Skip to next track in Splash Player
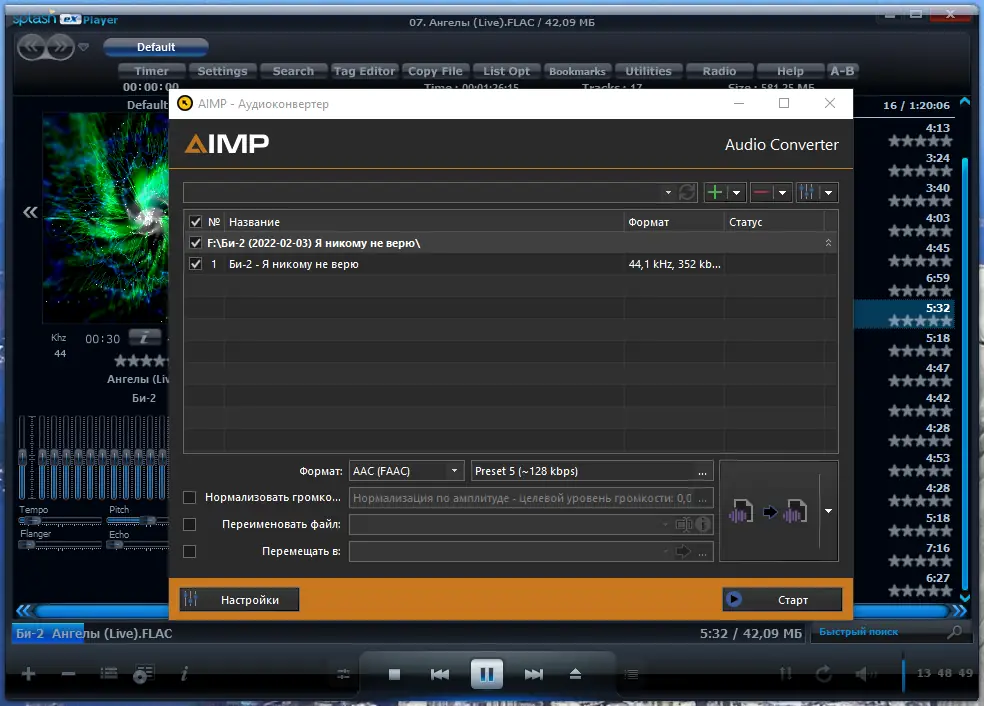Screen dimensions: 984x706 533,674
